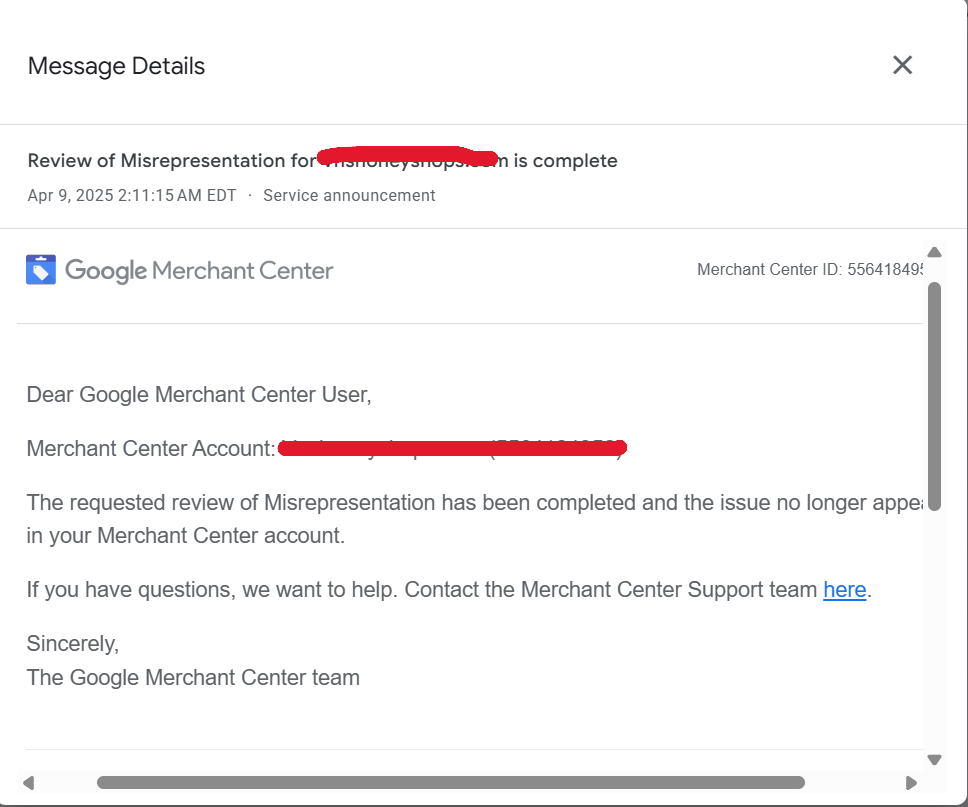Click the 'Merchant Center Account:' label
Viewport: 968px width, 807px height.
coord(150,449)
